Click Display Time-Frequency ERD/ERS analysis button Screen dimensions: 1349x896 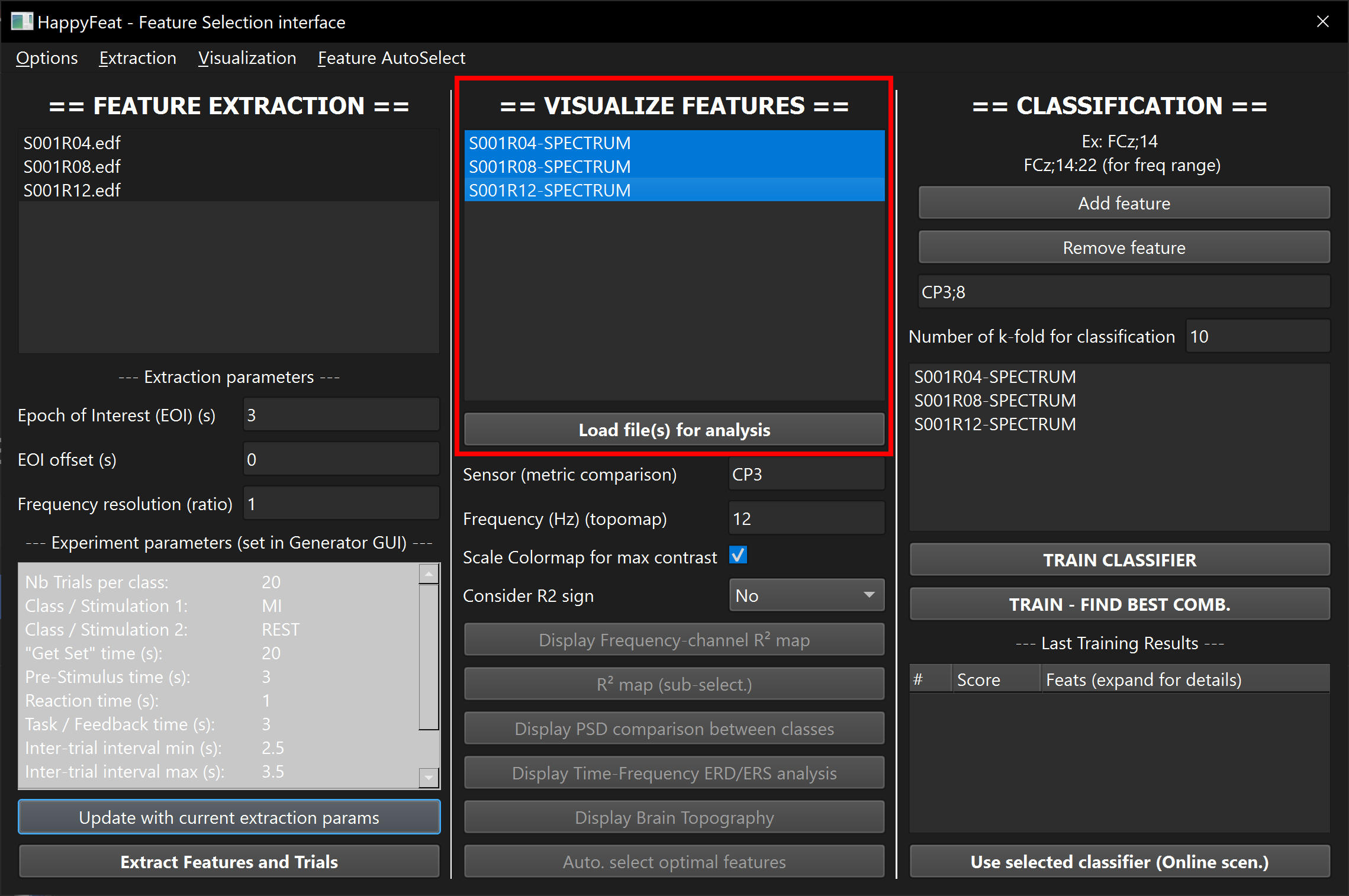pos(674,773)
